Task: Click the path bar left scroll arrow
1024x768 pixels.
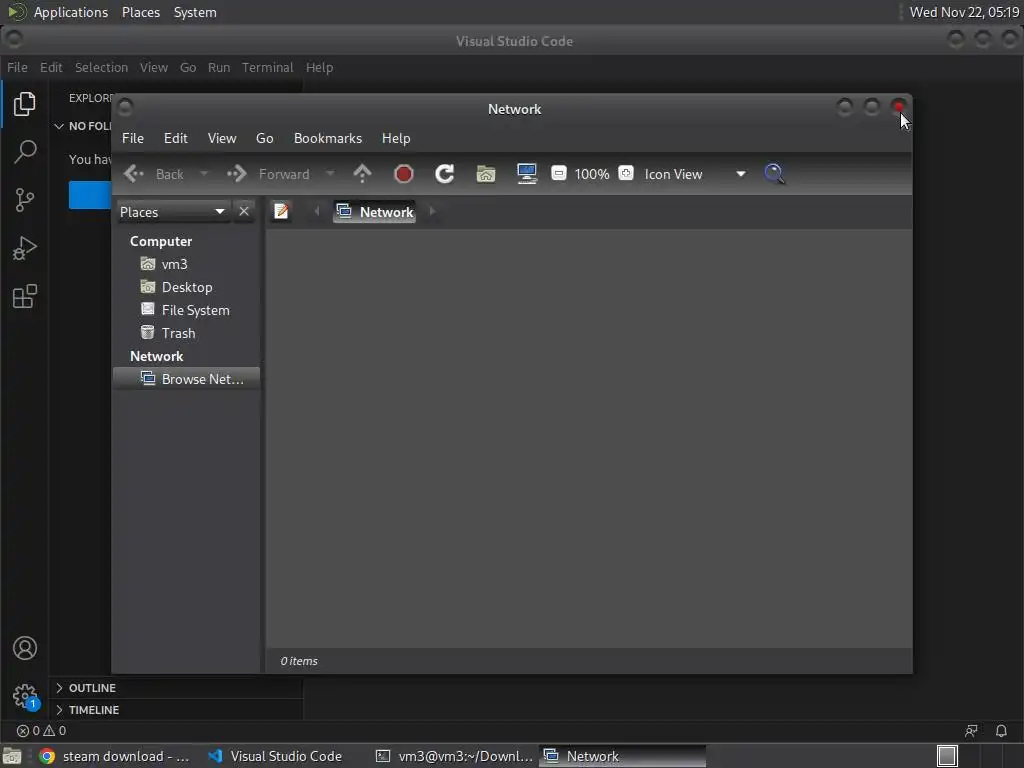Action: coord(317,212)
